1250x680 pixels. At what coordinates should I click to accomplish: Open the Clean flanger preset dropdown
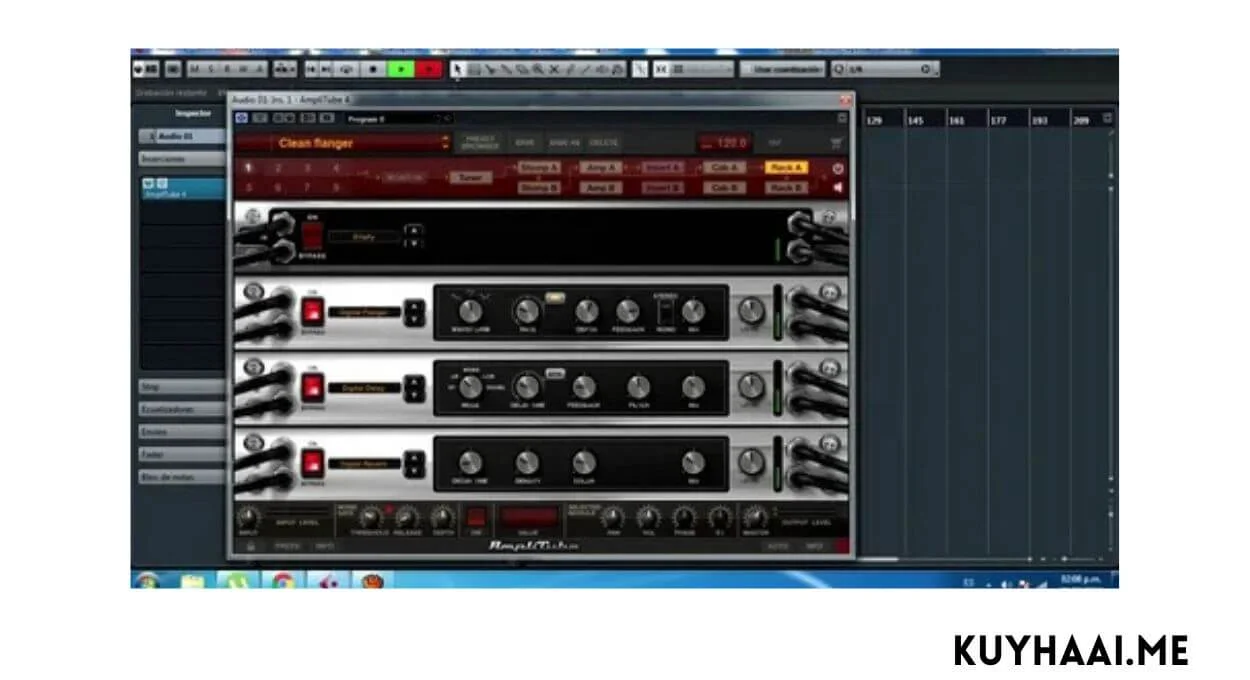click(446, 143)
